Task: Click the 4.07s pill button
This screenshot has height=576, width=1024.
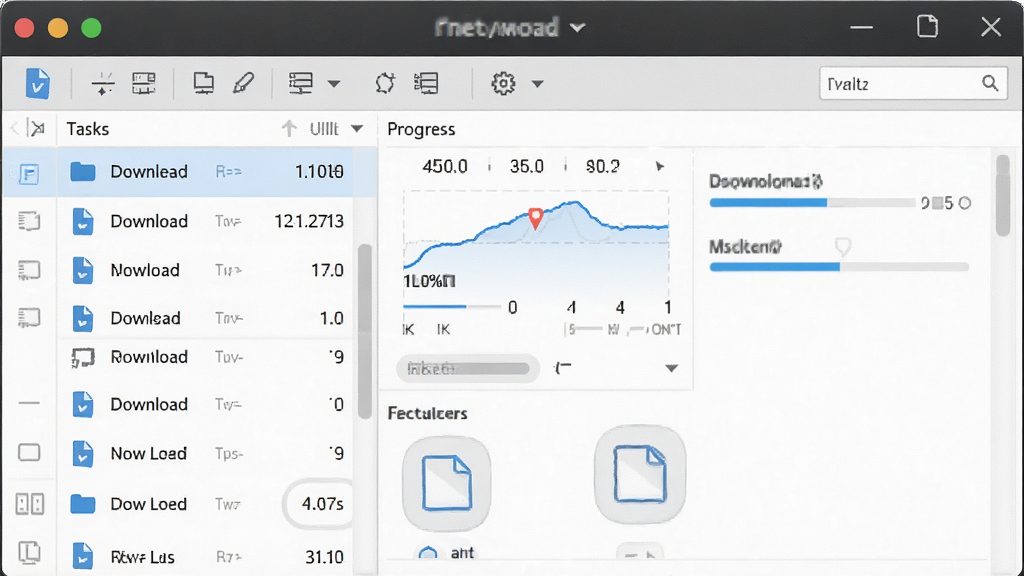Action: 320,504
